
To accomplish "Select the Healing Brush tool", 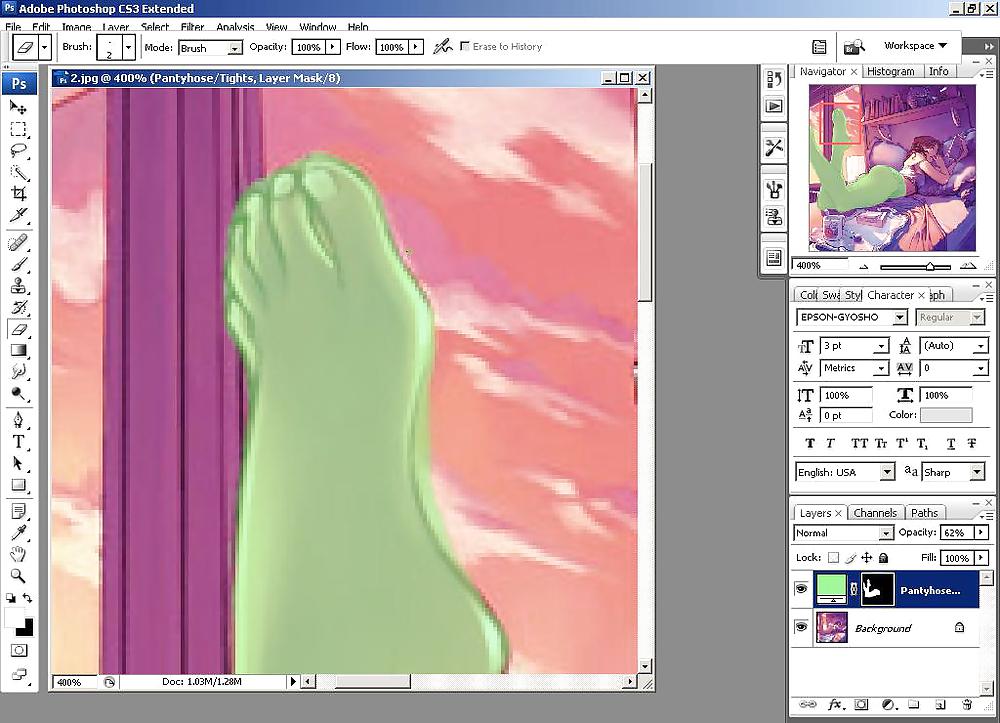I will pyautogui.click(x=18, y=243).
